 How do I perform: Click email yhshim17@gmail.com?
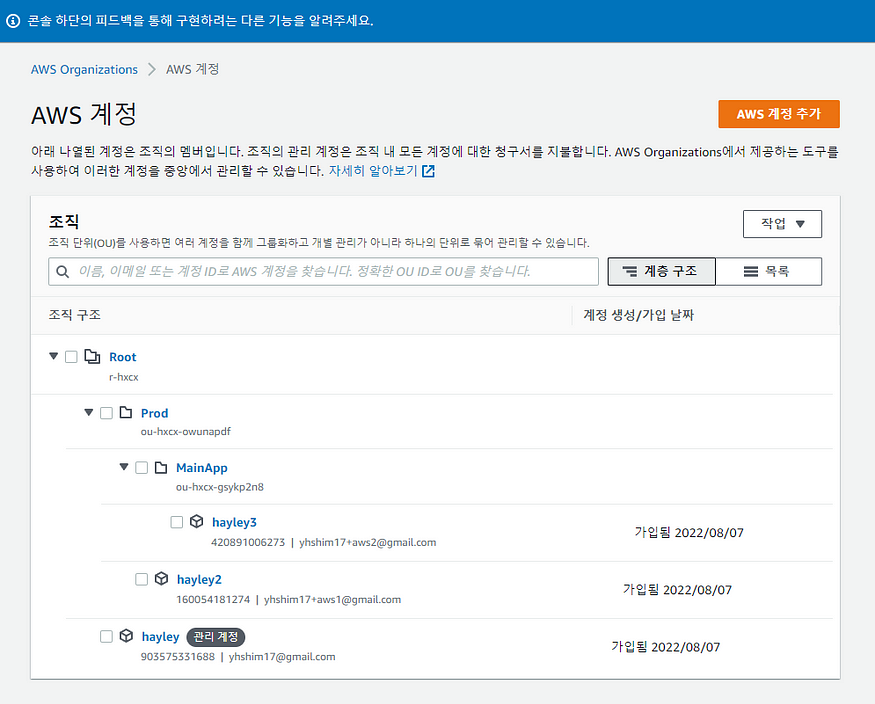pos(282,657)
